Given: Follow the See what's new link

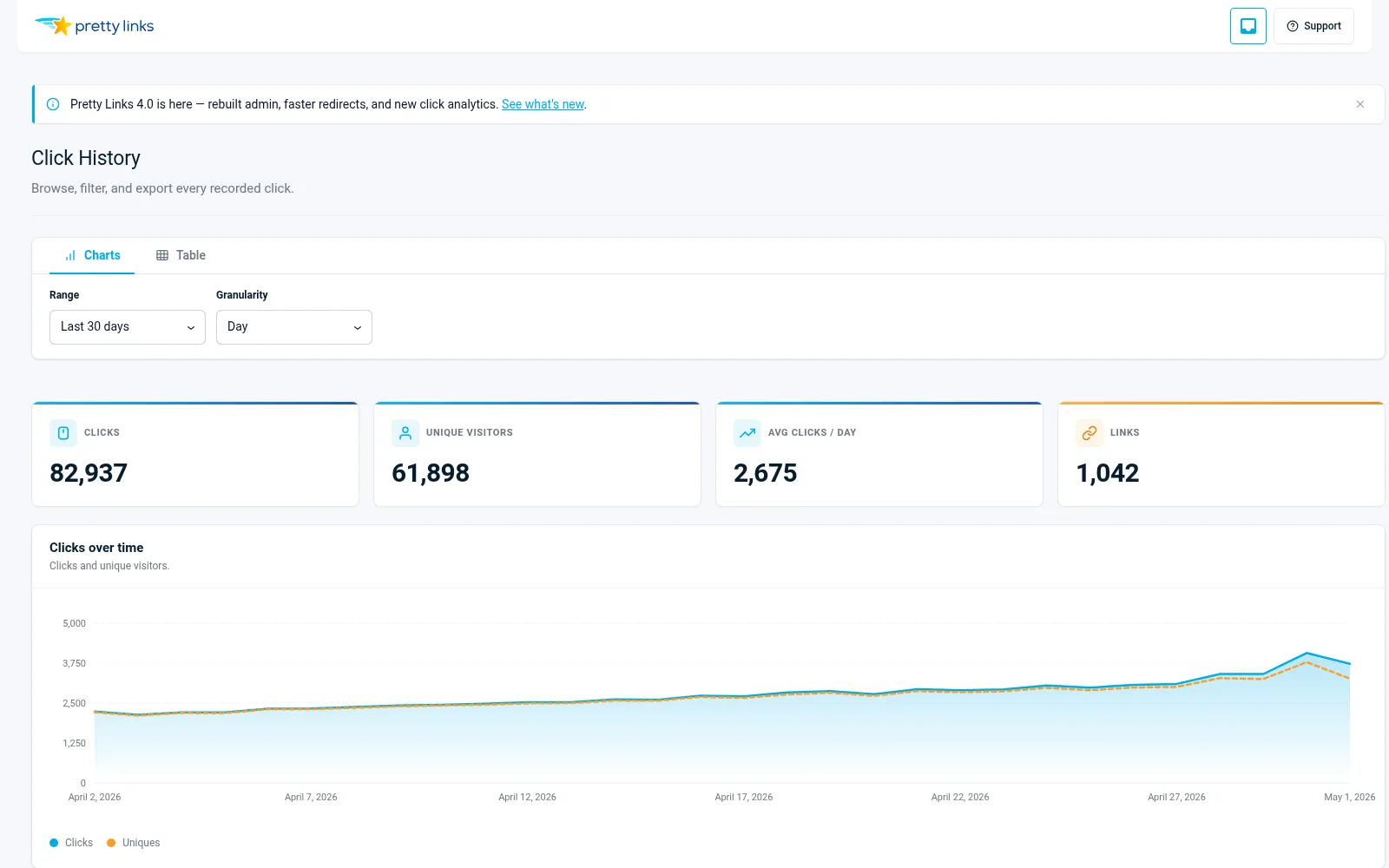Looking at the screenshot, I should pos(543,104).
